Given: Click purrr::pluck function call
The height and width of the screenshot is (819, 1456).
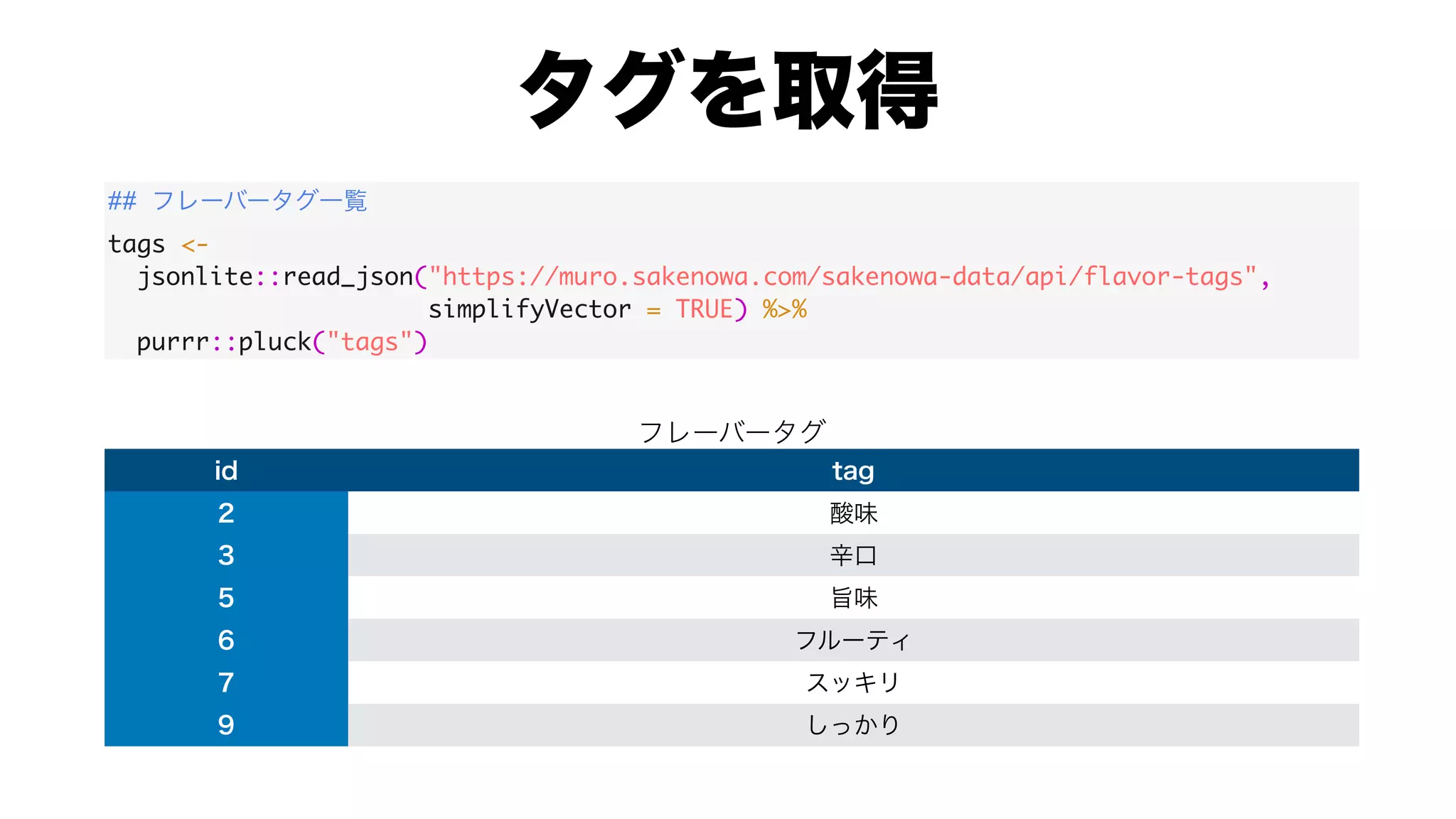Looking at the screenshot, I should coord(224,342).
